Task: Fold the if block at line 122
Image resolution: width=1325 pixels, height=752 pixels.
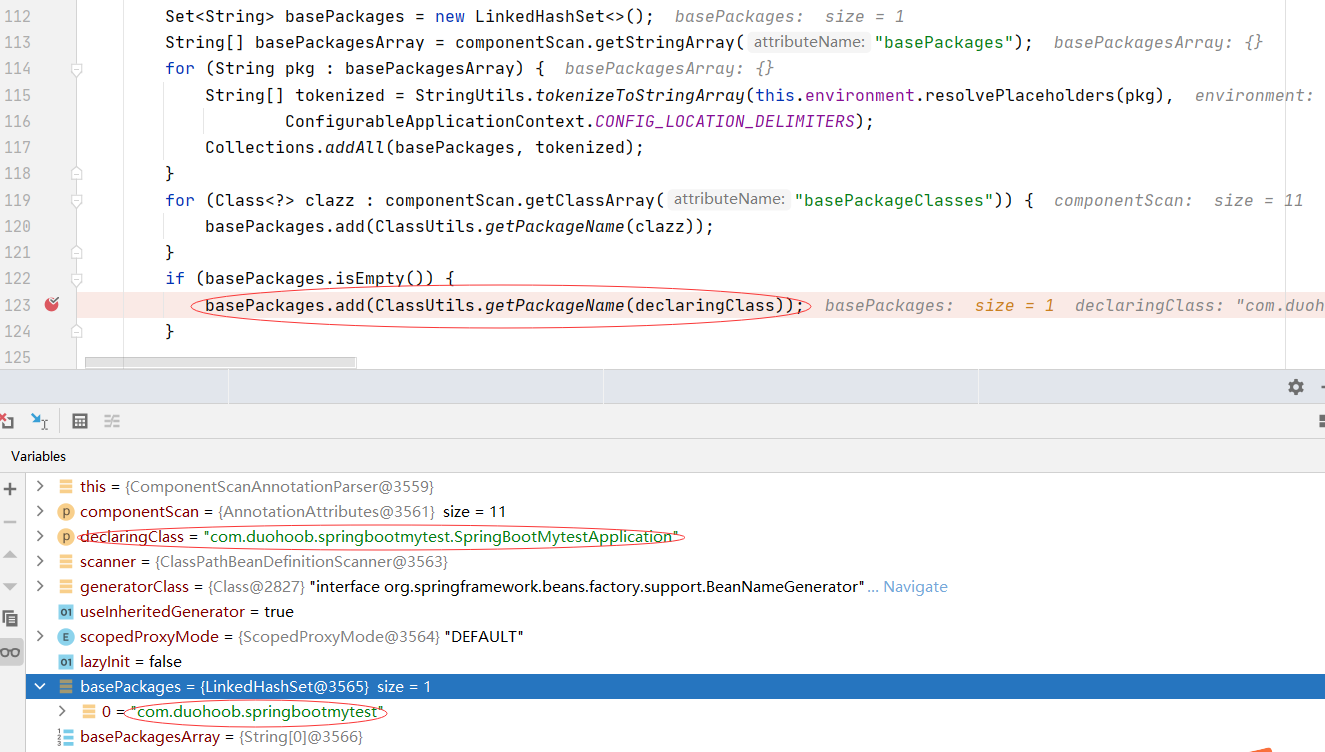Action: coord(76,279)
